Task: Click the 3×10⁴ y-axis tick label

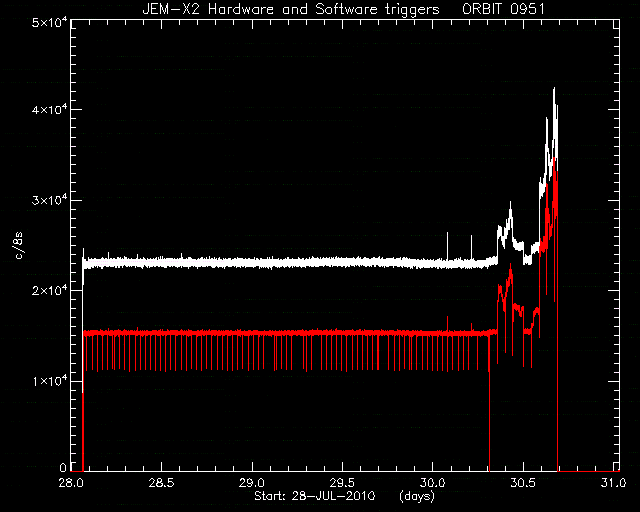Action: [50, 201]
